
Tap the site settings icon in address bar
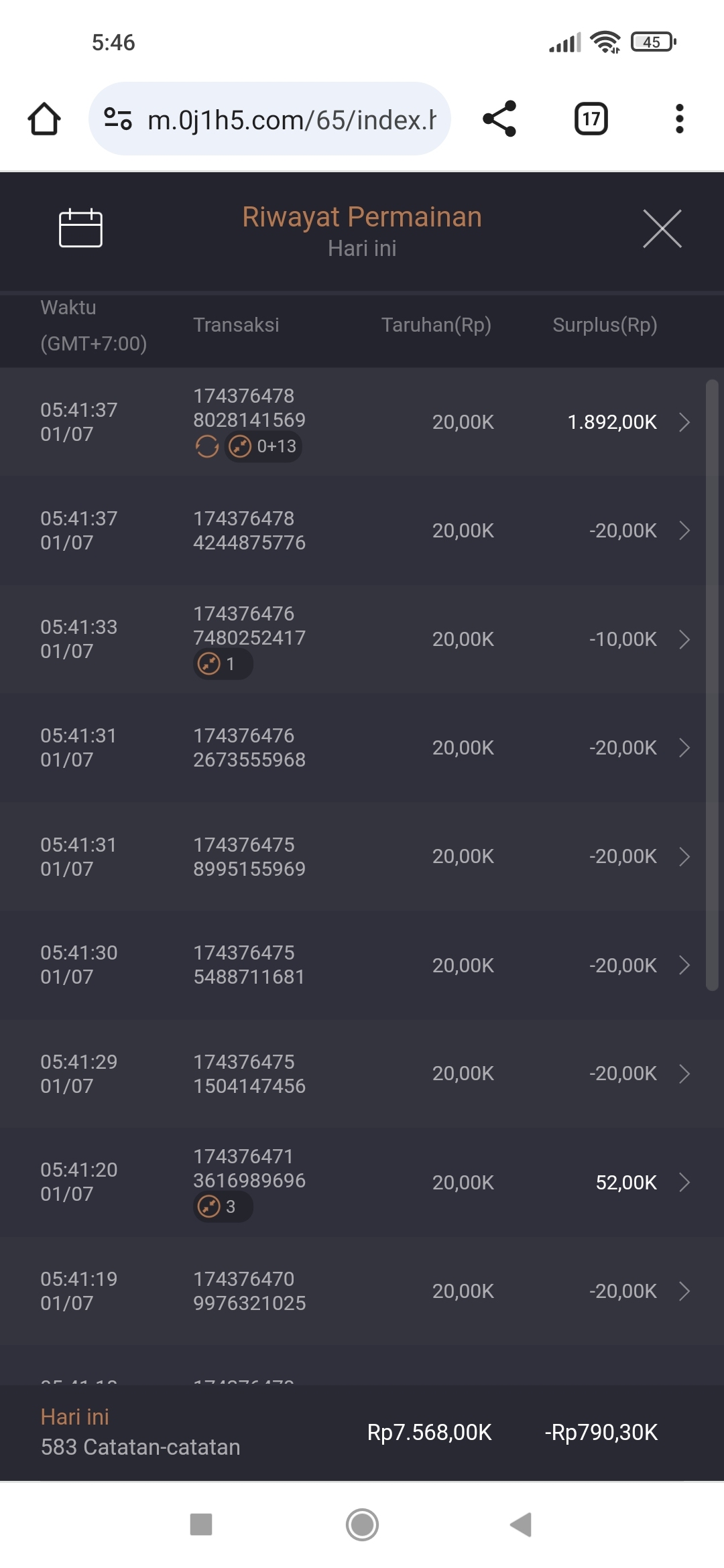118,119
